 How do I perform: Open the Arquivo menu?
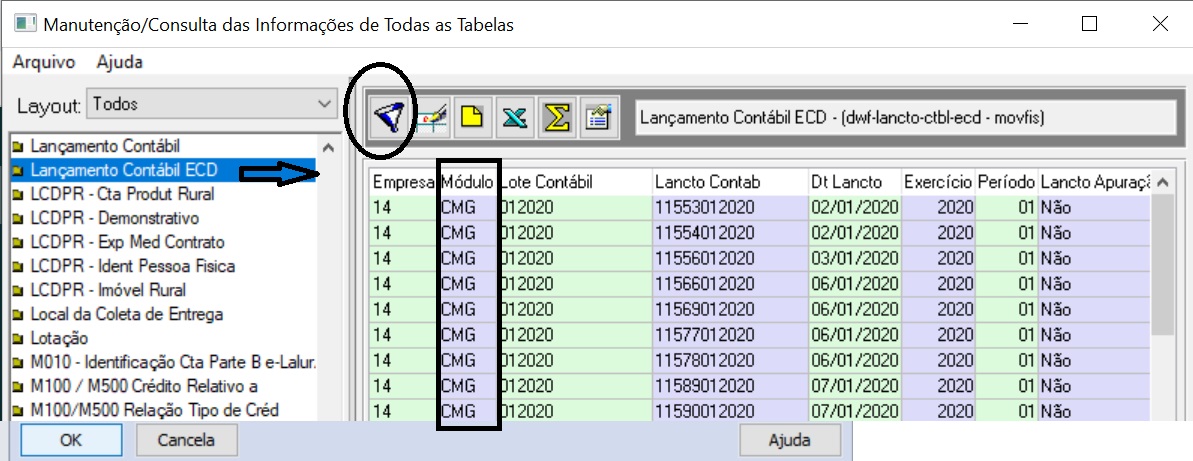point(44,62)
